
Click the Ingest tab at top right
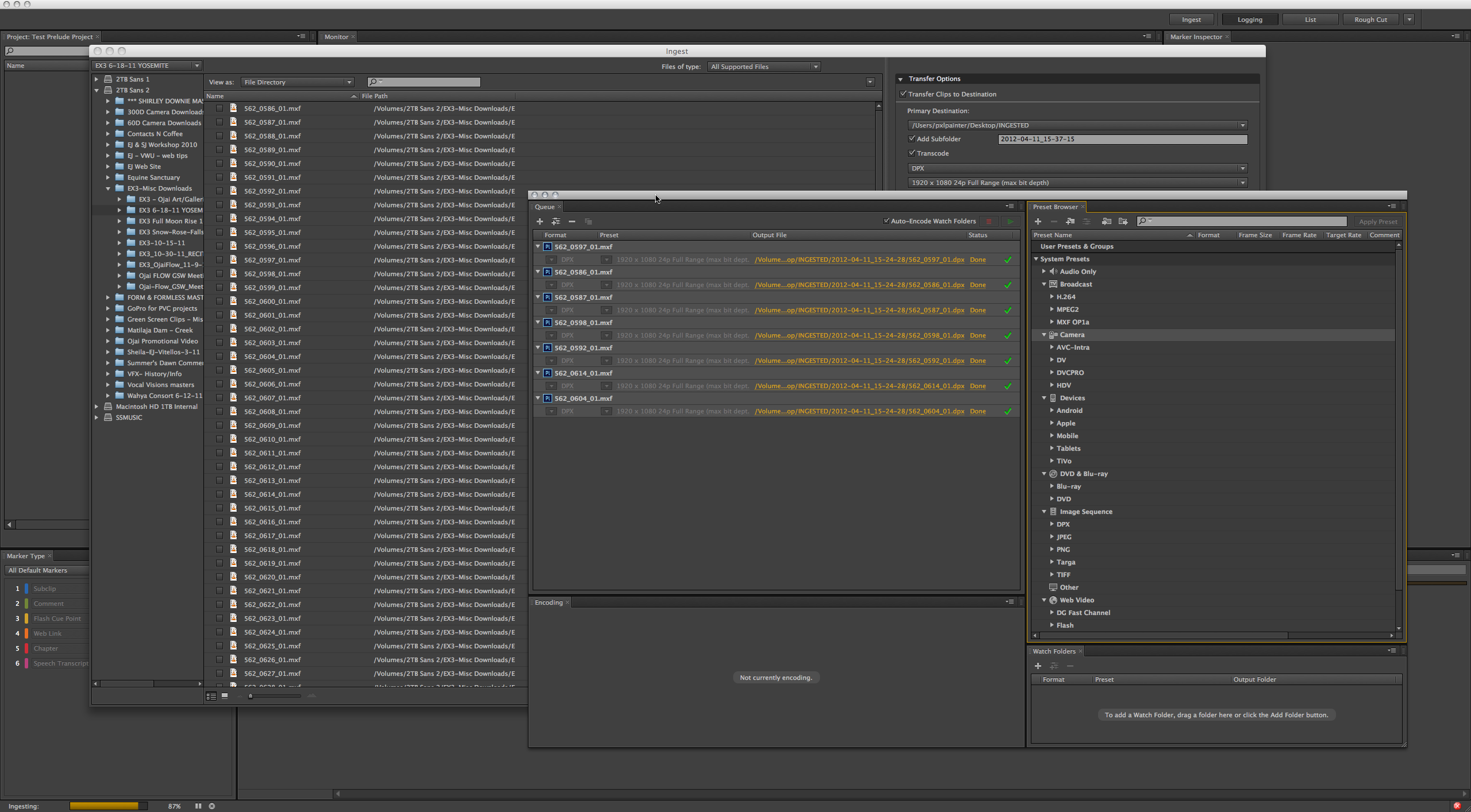point(1191,19)
